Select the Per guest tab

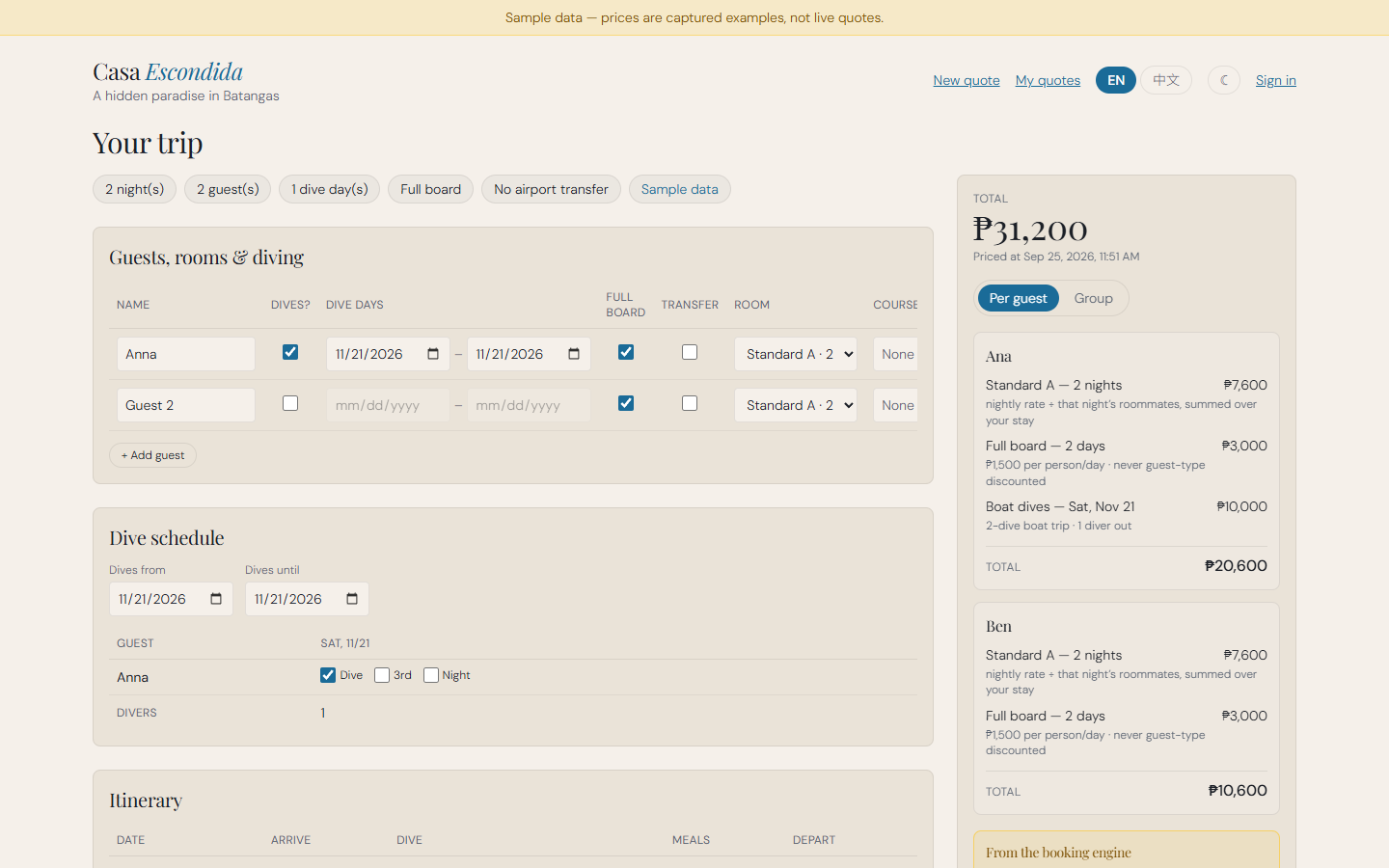point(1018,298)
